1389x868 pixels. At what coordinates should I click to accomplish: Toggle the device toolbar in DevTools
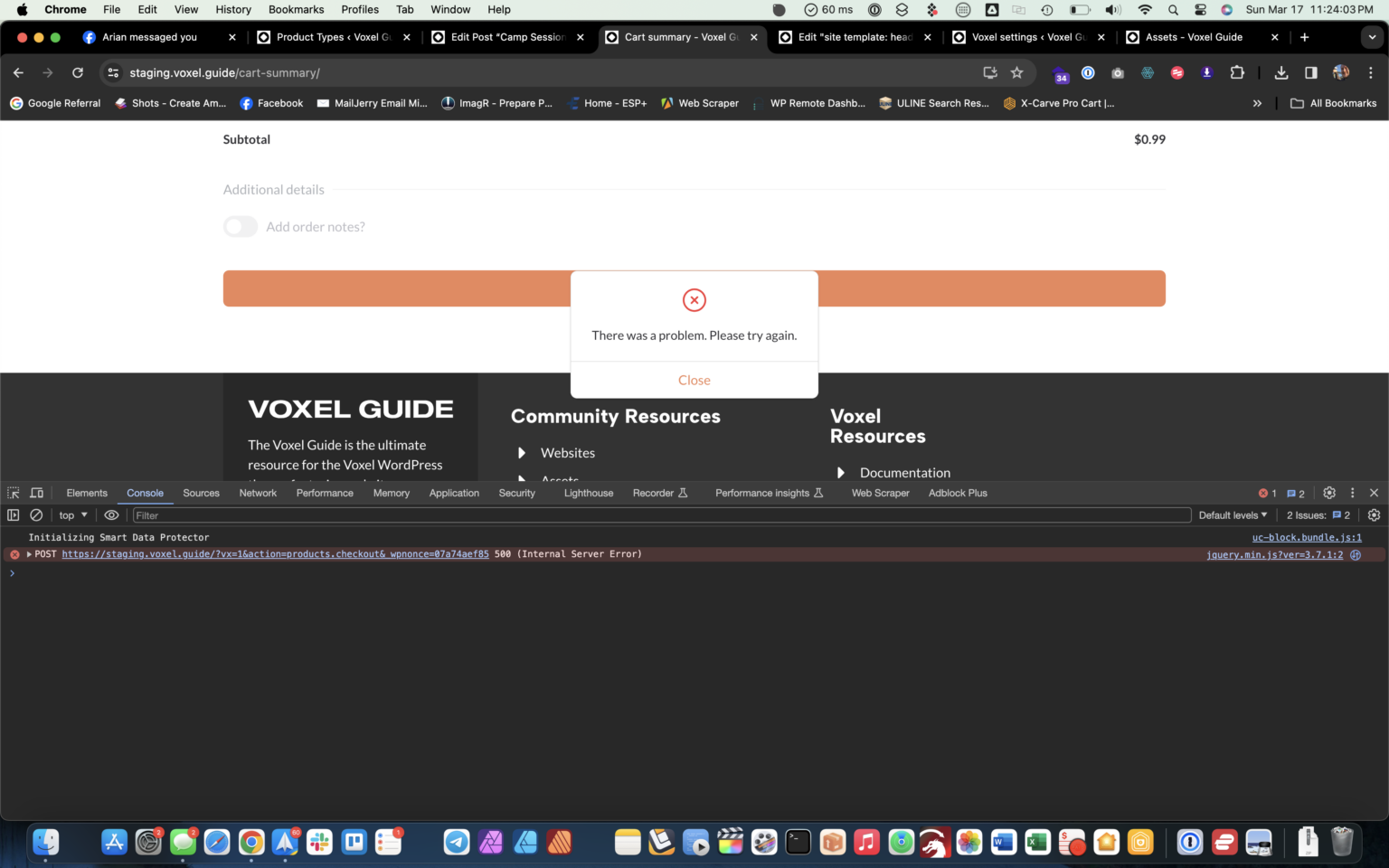36,493
